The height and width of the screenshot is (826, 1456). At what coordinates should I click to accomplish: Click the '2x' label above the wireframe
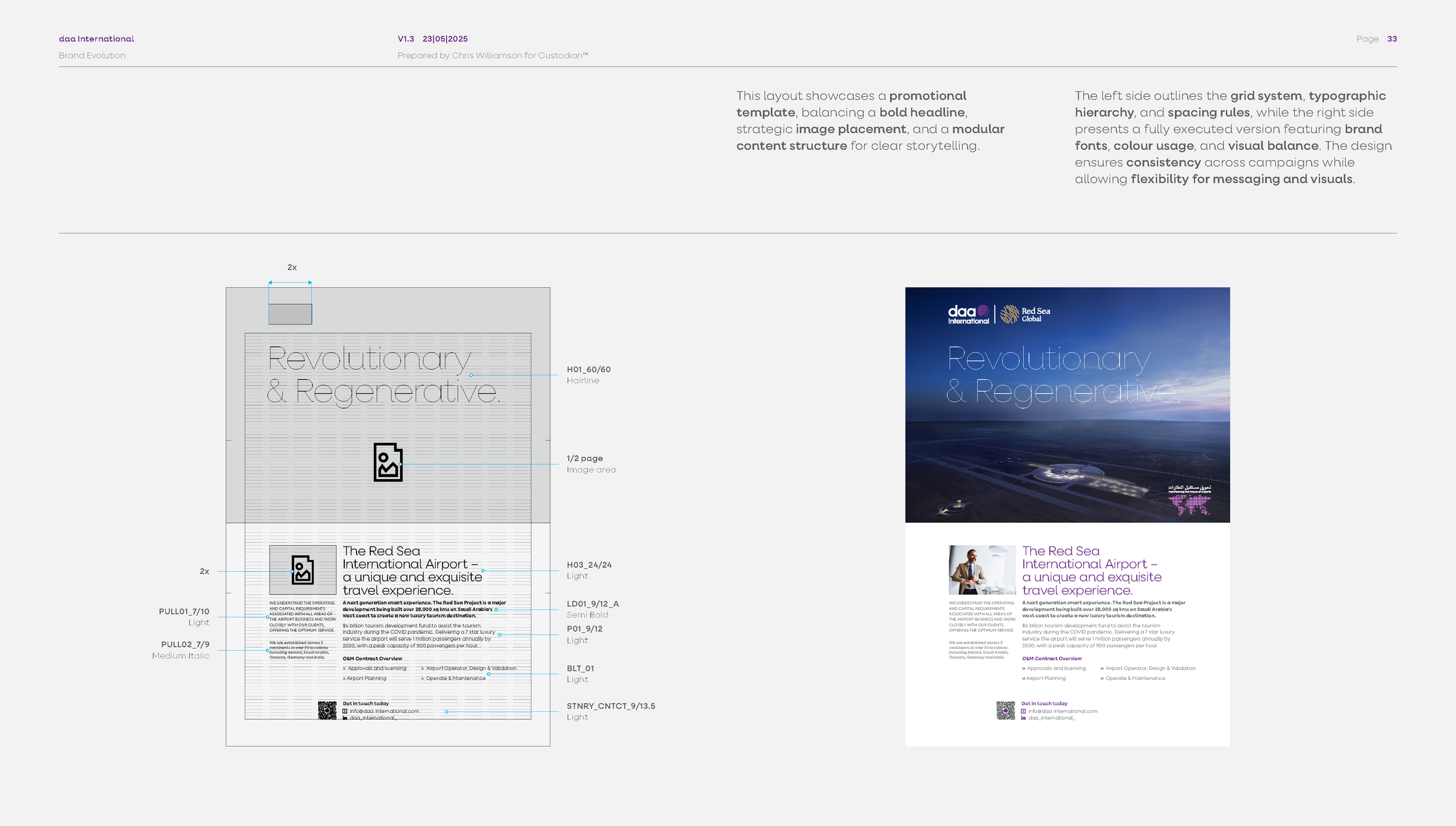[x=292, y=268]
